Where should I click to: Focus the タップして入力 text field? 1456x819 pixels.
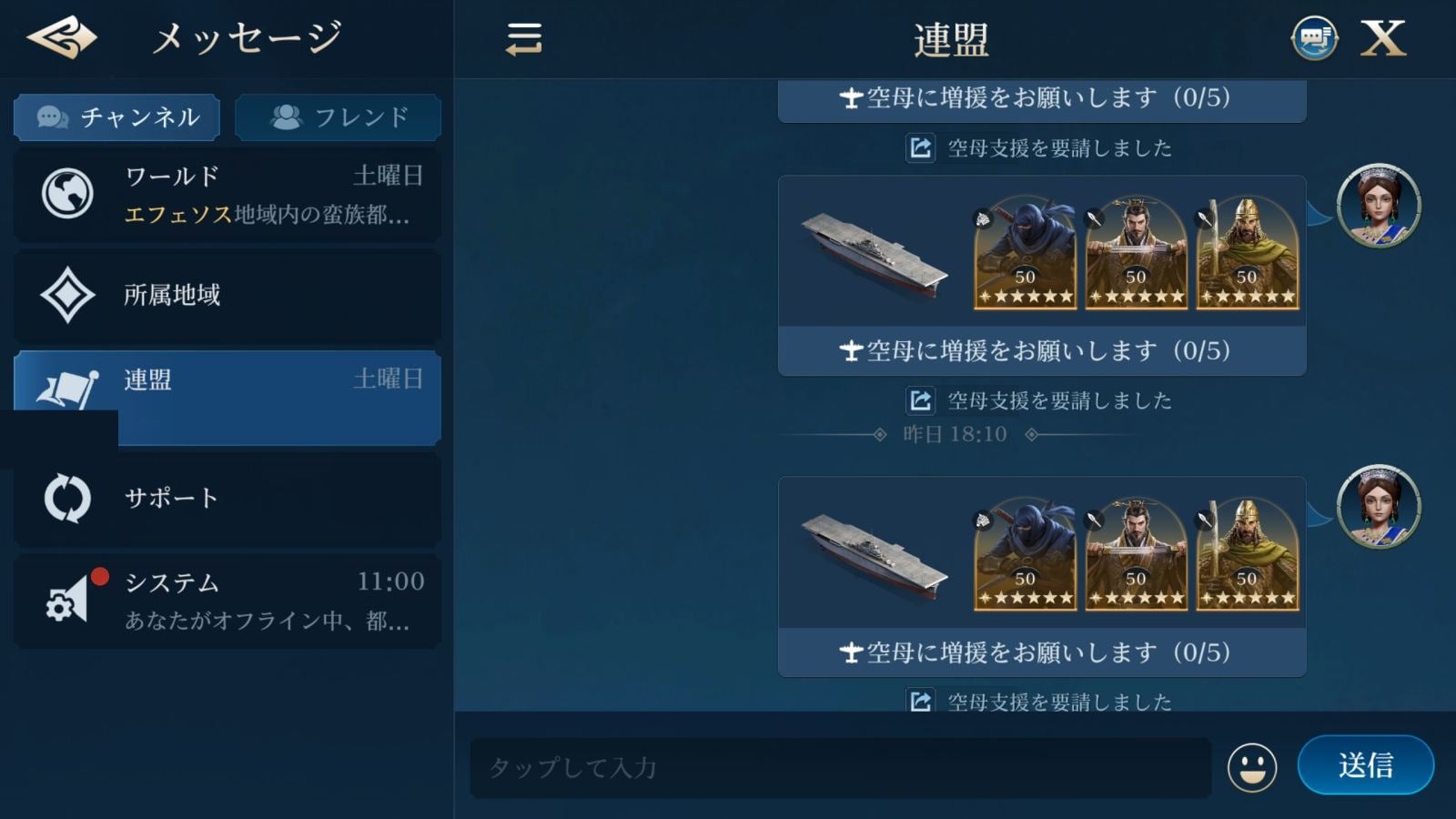click(x=840, y=768)
